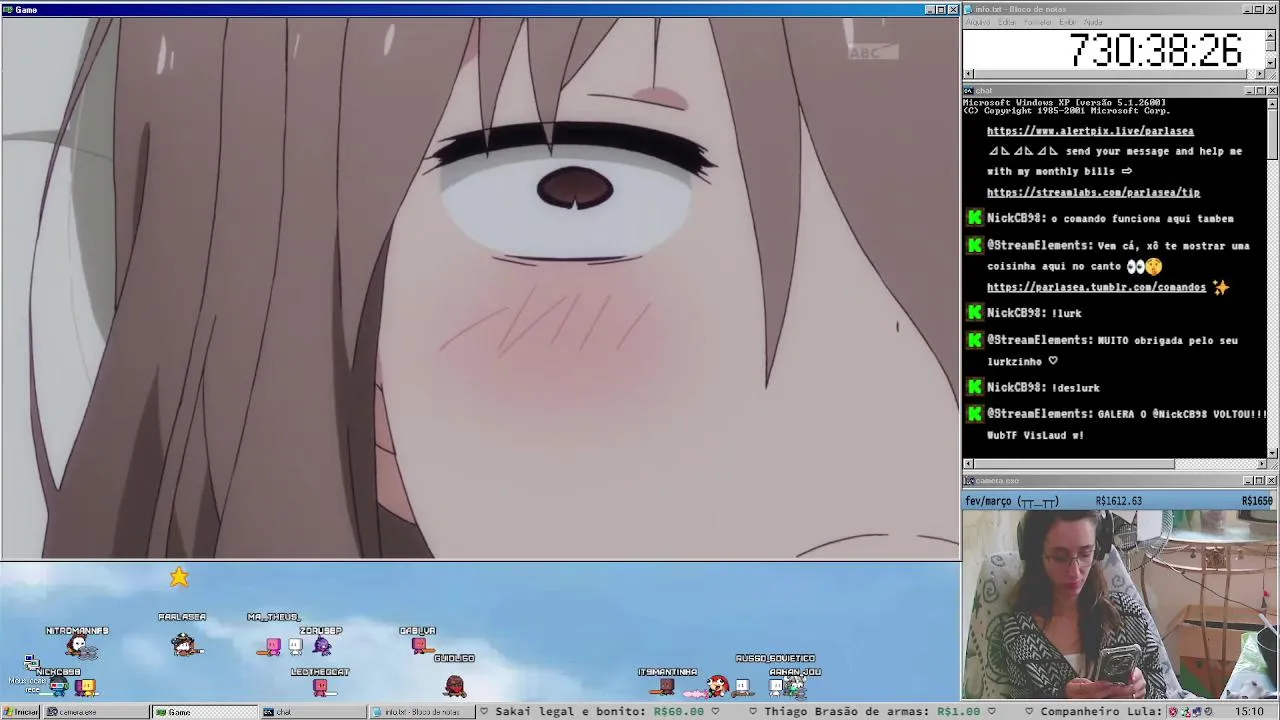Open the Exibir menu in Bloco de notas
Image resolution: width=1280 pixels, height=720 pixels.
1068,22
